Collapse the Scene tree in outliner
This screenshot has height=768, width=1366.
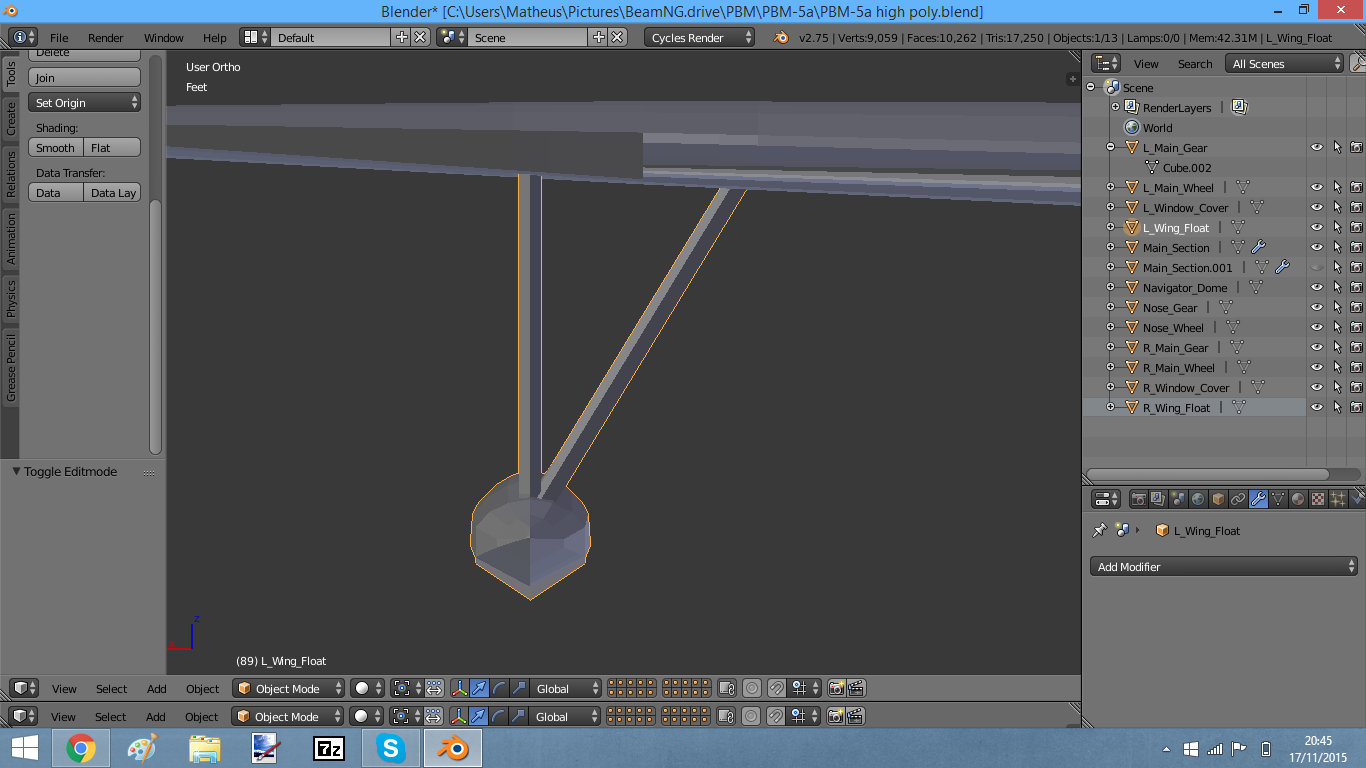point(1092,87)
